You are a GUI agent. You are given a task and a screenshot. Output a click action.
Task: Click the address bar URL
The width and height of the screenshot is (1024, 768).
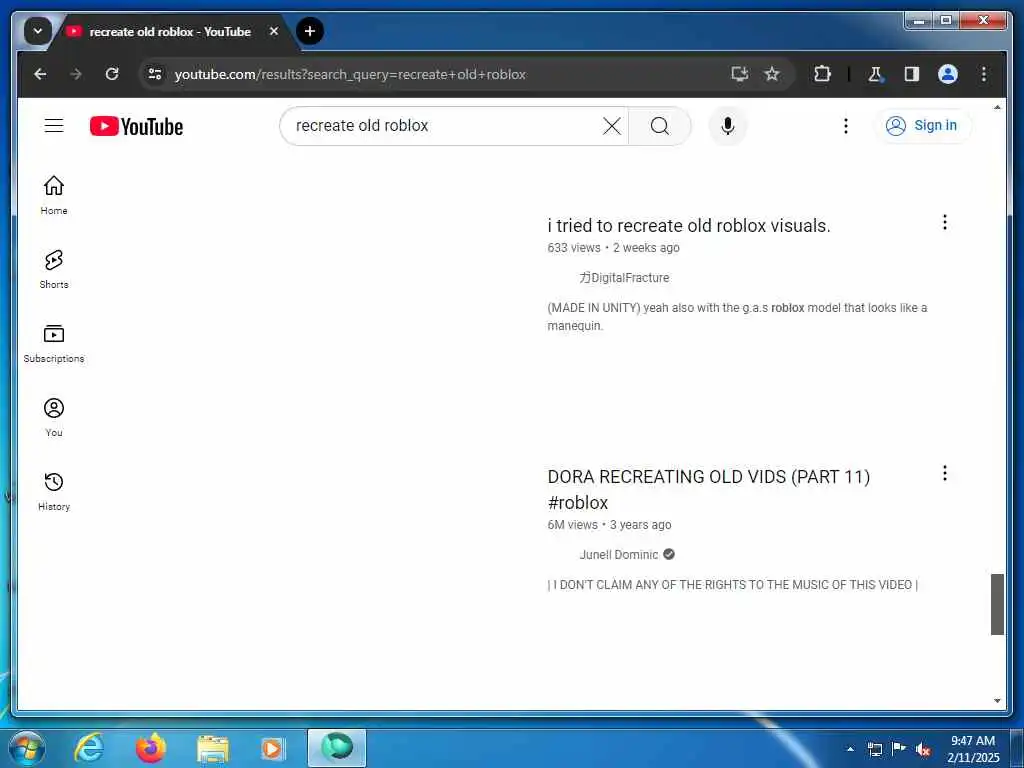(x=350, y=74)
